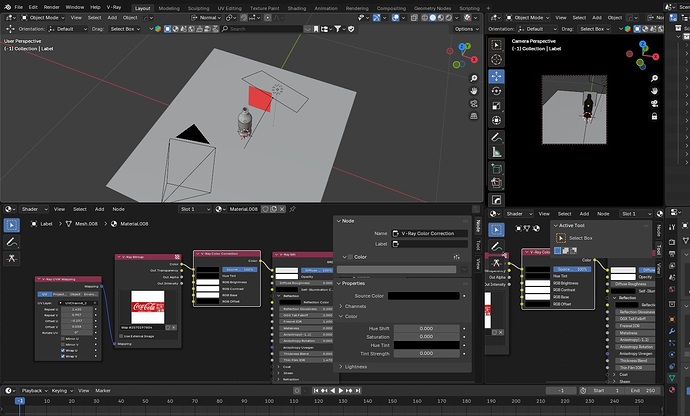Click pan hand icon in main 3D viewport

[473, 91]
